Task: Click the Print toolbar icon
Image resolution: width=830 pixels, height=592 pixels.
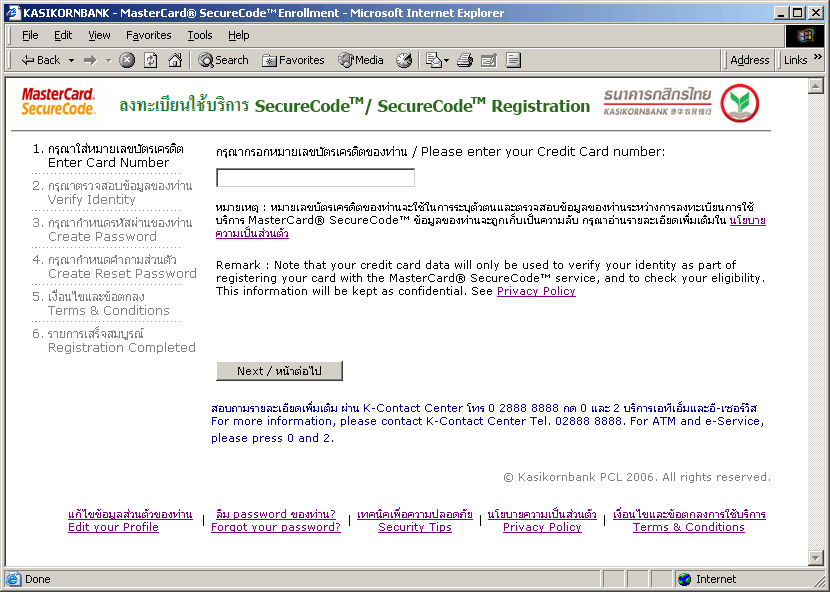Action: click(x=465, y=60)
